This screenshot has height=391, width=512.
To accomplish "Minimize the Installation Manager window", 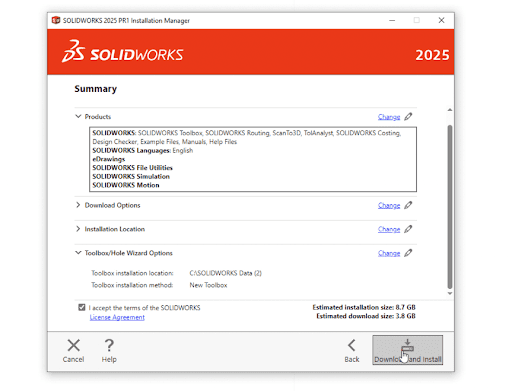I will (392, 20).
